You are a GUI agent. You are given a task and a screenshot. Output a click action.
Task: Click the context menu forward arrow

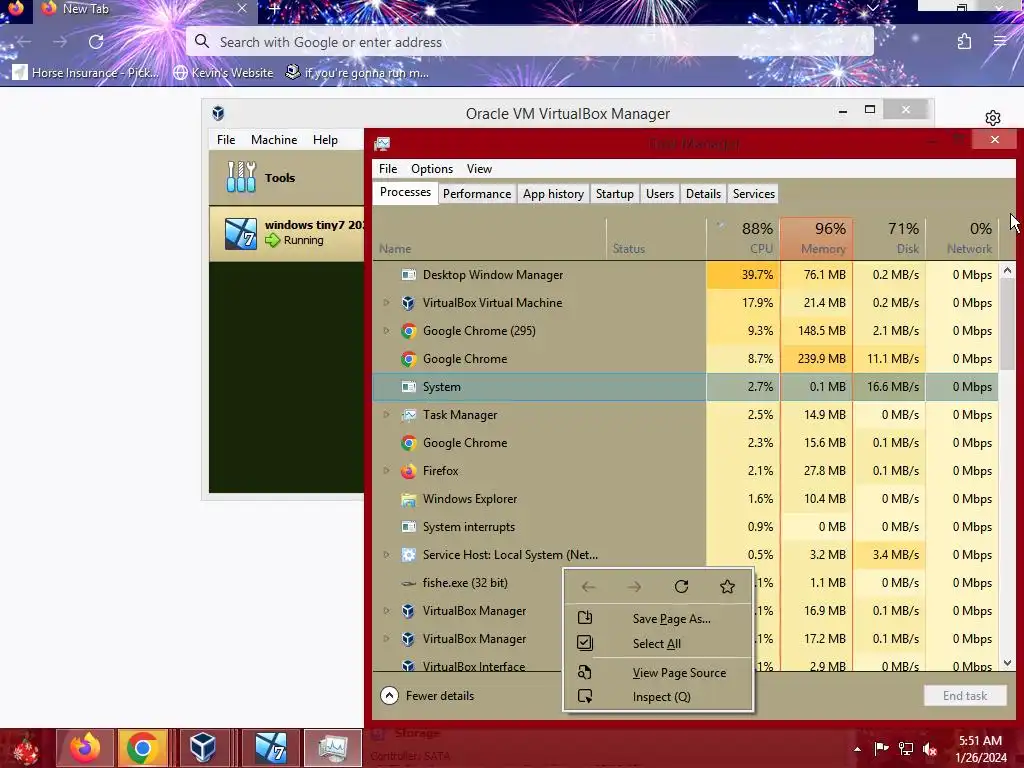pyautogui.click(x=634, y=586)
